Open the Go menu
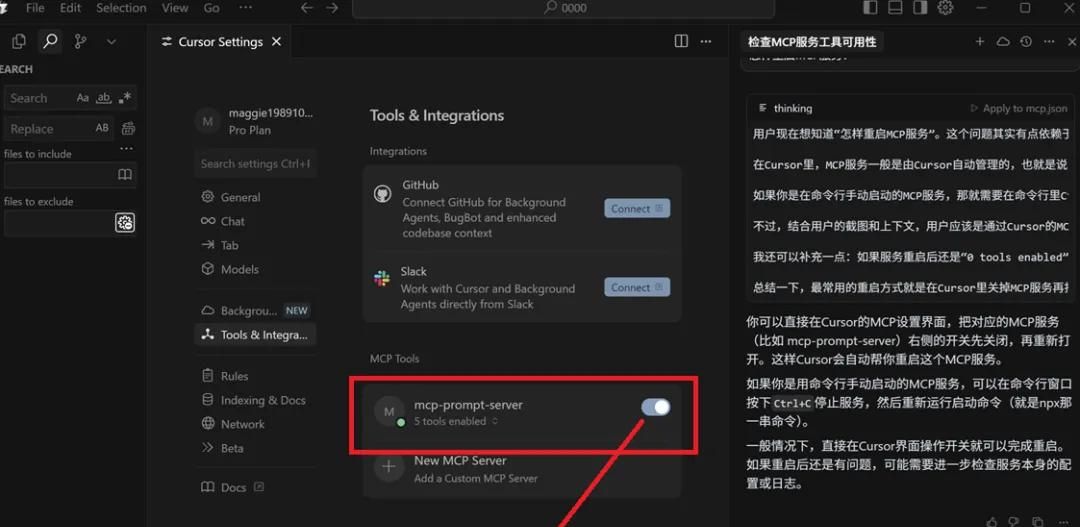The width and height of the screenshot is (1080, 527). coord(211,8)
